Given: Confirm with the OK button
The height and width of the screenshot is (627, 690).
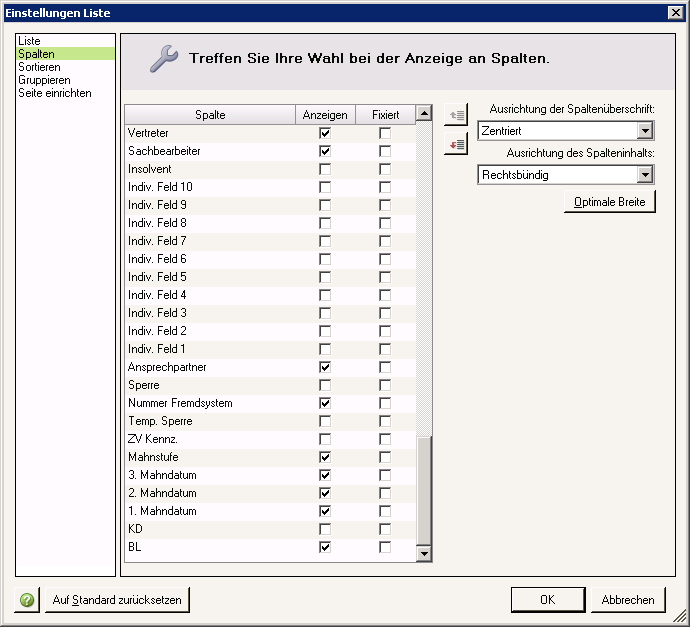Looking at the screenshot, I should 548,600.
